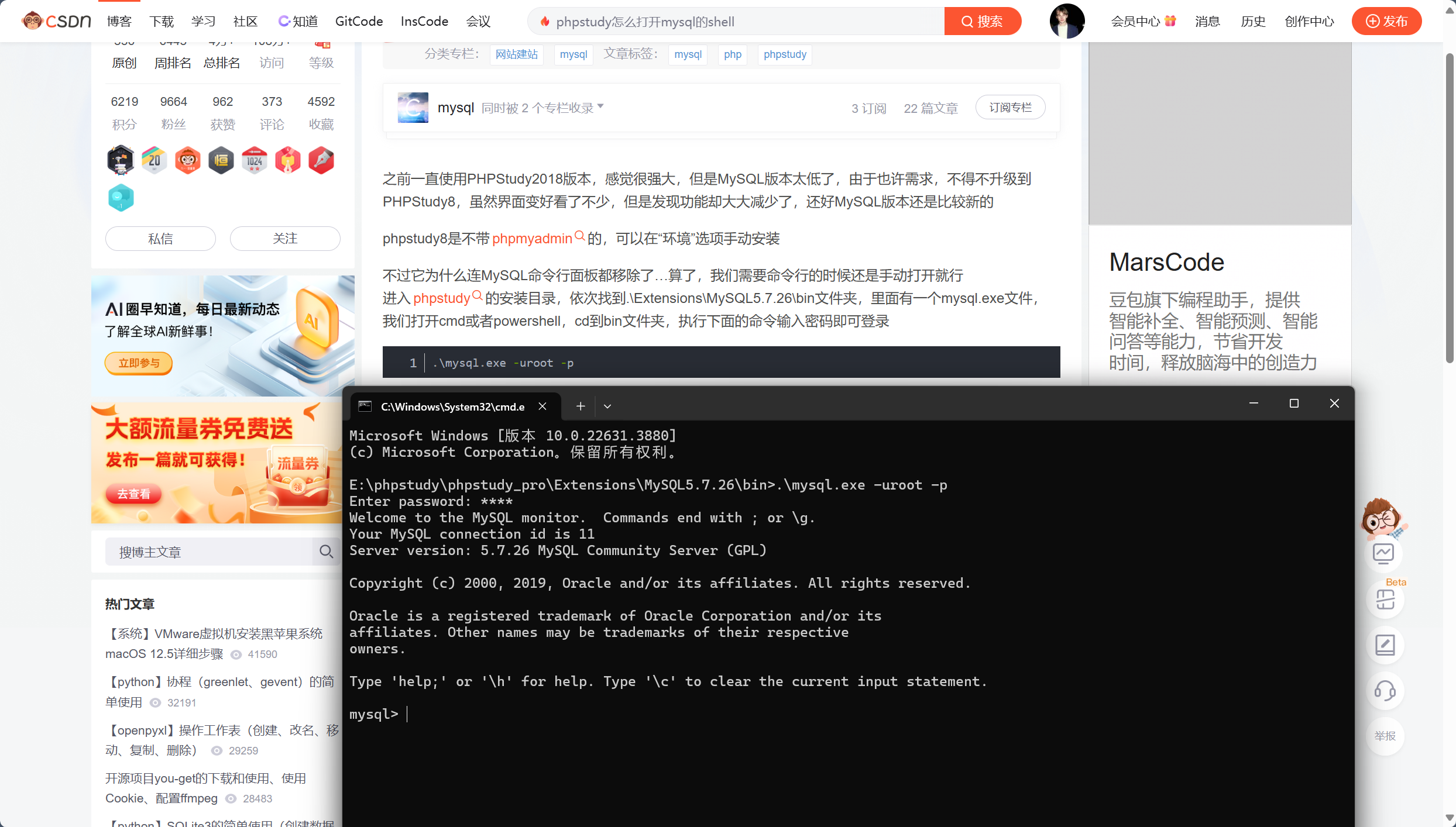This screenshot has height=827, width=1456.
Task: Click the floating edit note icon
Action: 1385,645
